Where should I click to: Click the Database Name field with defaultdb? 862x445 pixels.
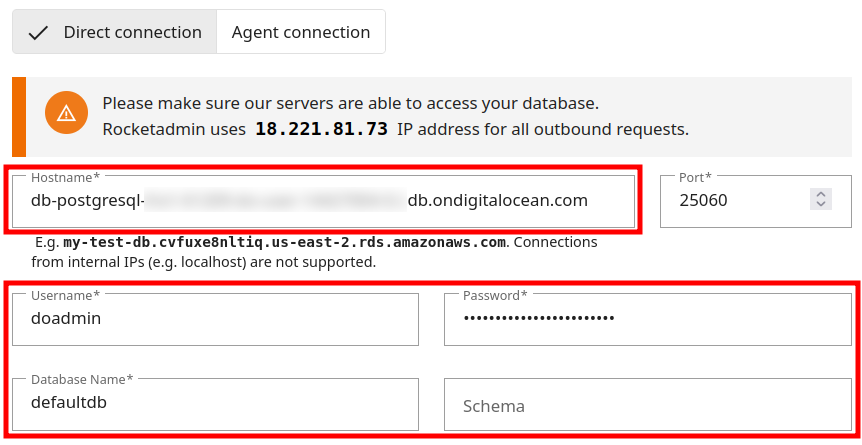tap(216, 403)
